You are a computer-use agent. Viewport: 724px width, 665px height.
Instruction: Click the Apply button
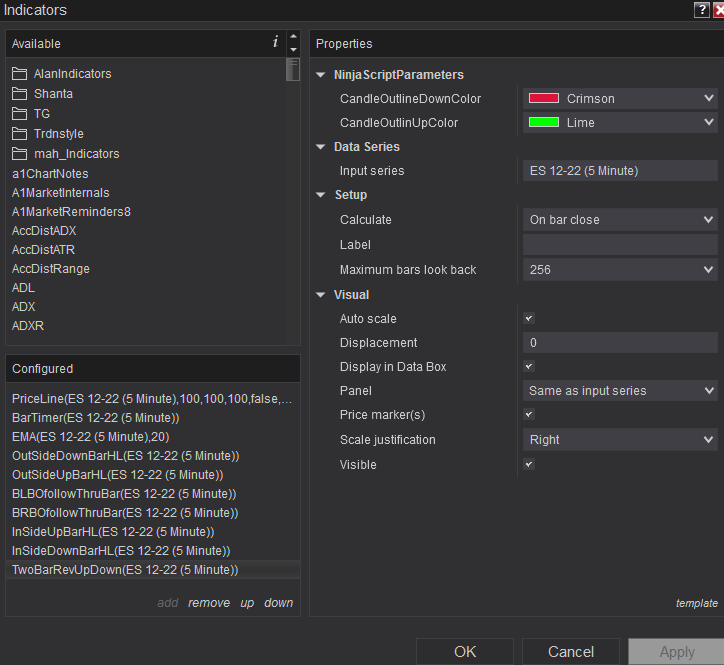click(x=676, y=652)
